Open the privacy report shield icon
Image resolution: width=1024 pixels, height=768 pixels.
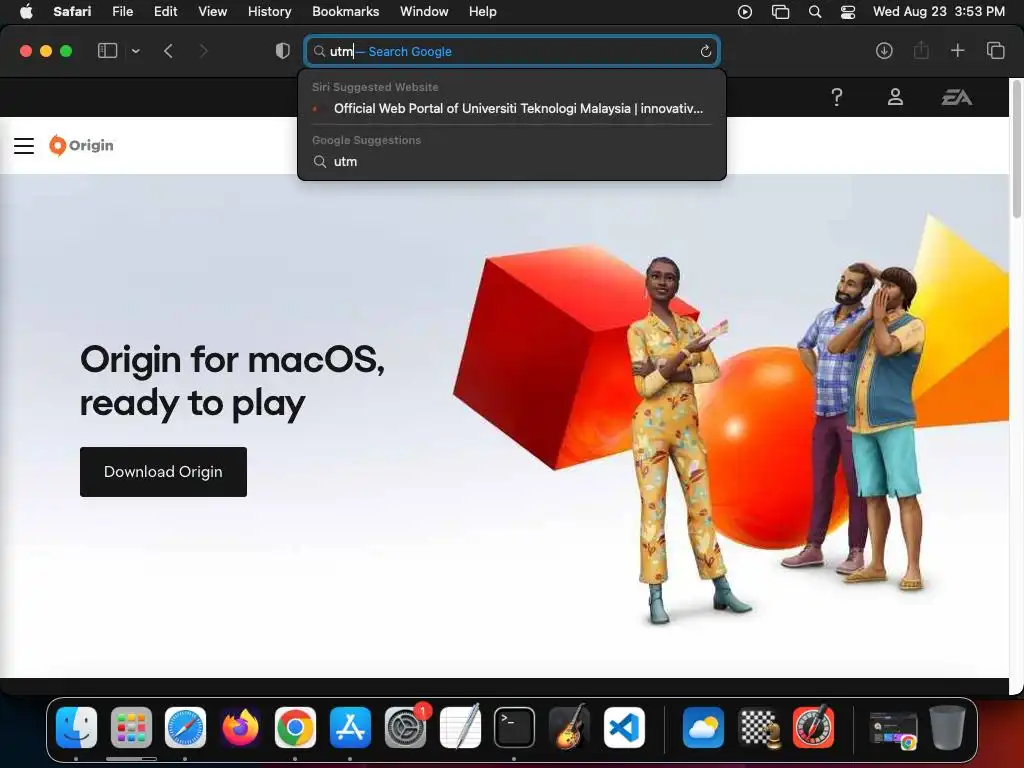pyautogui.click(x=282, y=51)
